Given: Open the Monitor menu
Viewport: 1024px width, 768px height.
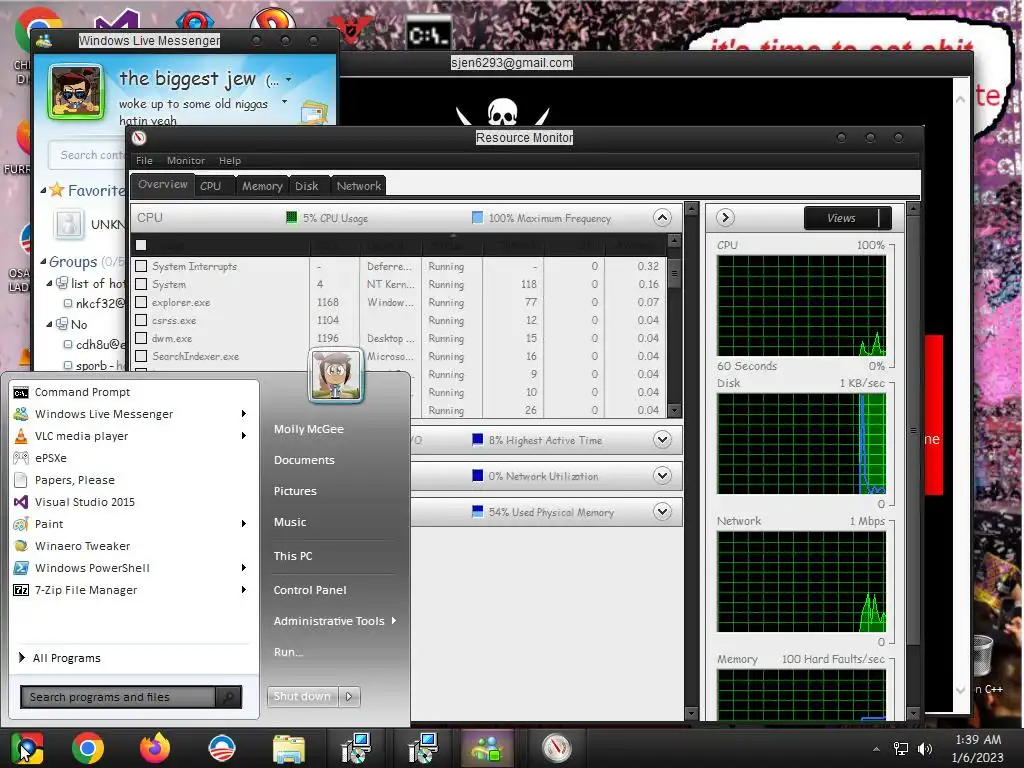Looking at the screenshot, I should click(185, 161).
